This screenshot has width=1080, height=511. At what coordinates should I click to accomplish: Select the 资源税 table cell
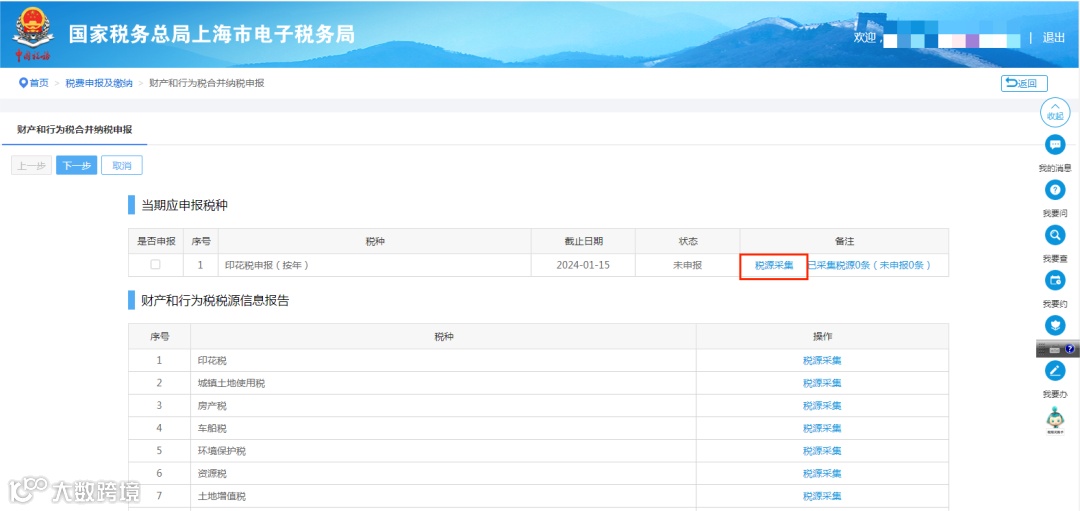(444, 474)
